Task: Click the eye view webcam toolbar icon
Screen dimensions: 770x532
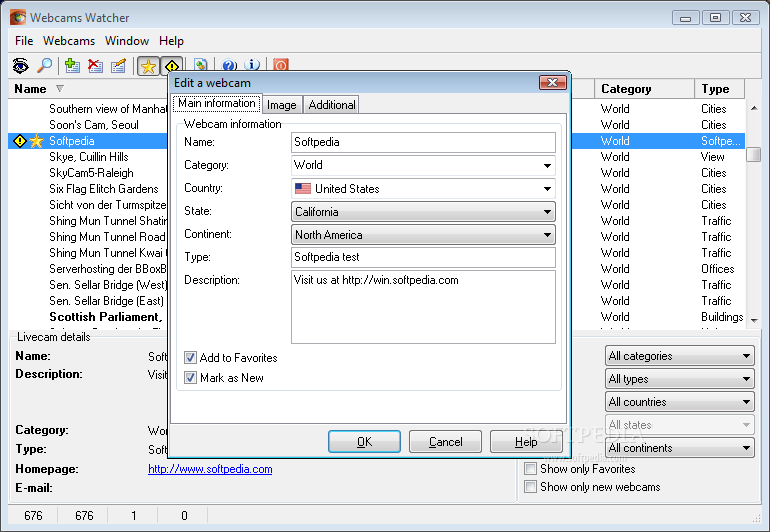Action: [21, 65]
